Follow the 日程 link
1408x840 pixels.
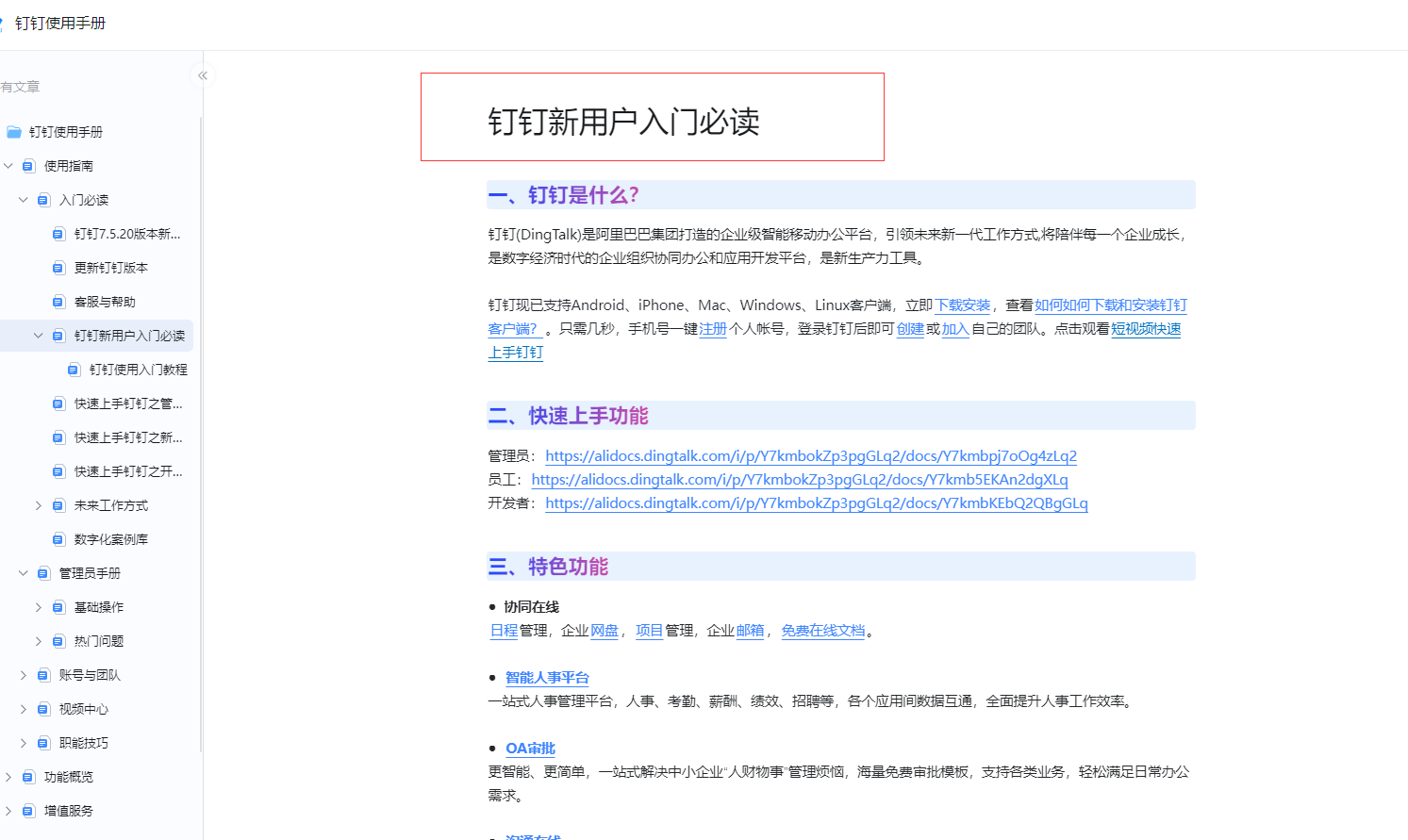click(505, 631)
